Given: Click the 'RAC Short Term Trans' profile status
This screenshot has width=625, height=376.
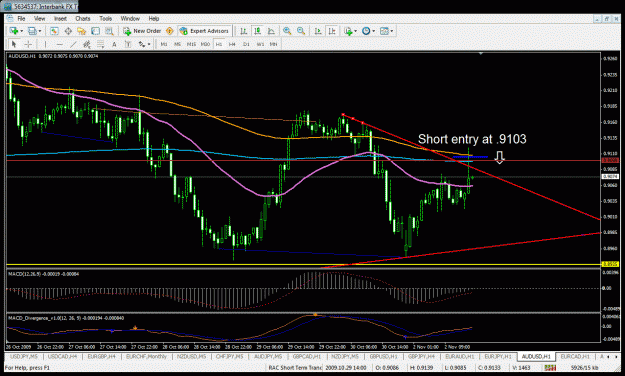Looking at the screenshot, I should (295, 368).
